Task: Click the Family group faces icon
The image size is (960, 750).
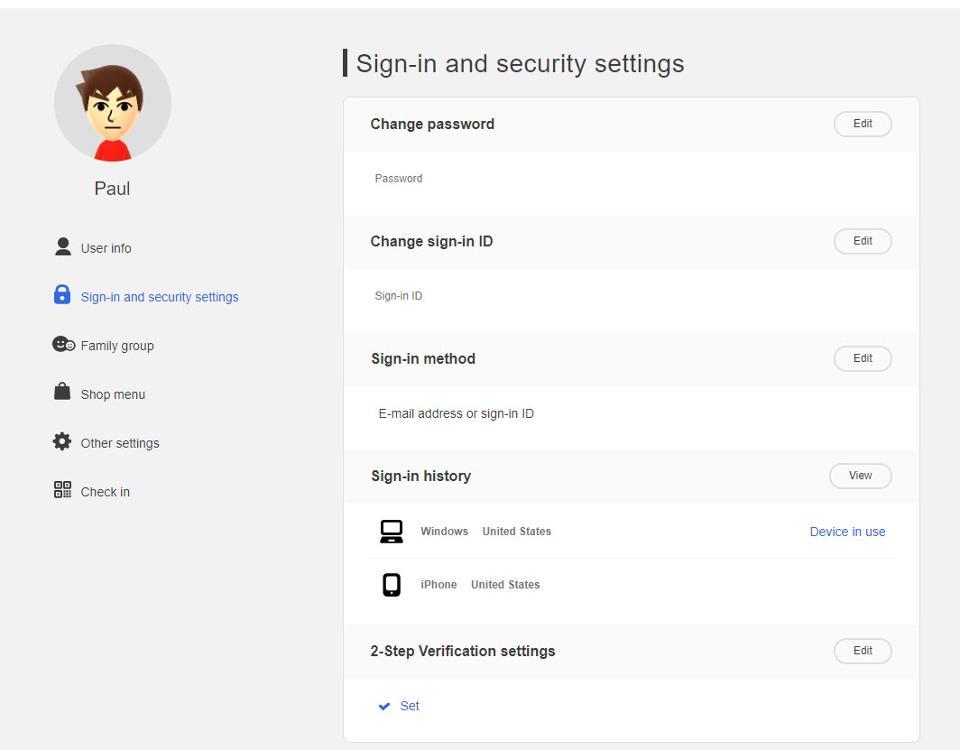Action: [63, 344]
